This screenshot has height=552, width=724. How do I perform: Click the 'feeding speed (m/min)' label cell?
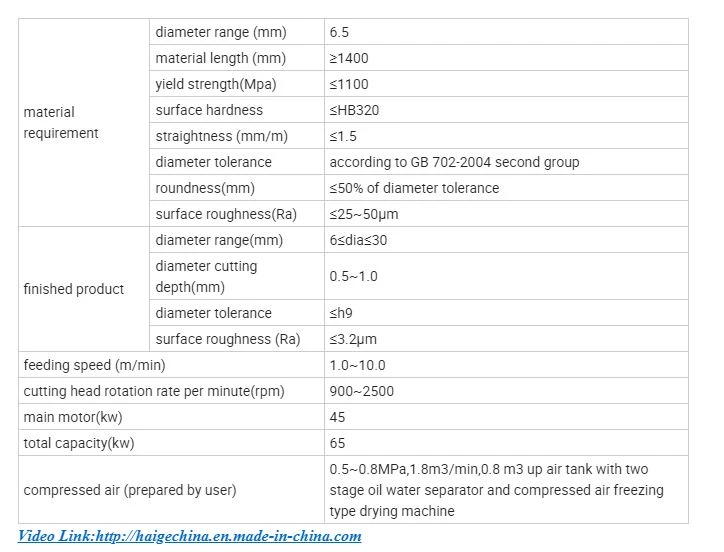click(171, 365)
